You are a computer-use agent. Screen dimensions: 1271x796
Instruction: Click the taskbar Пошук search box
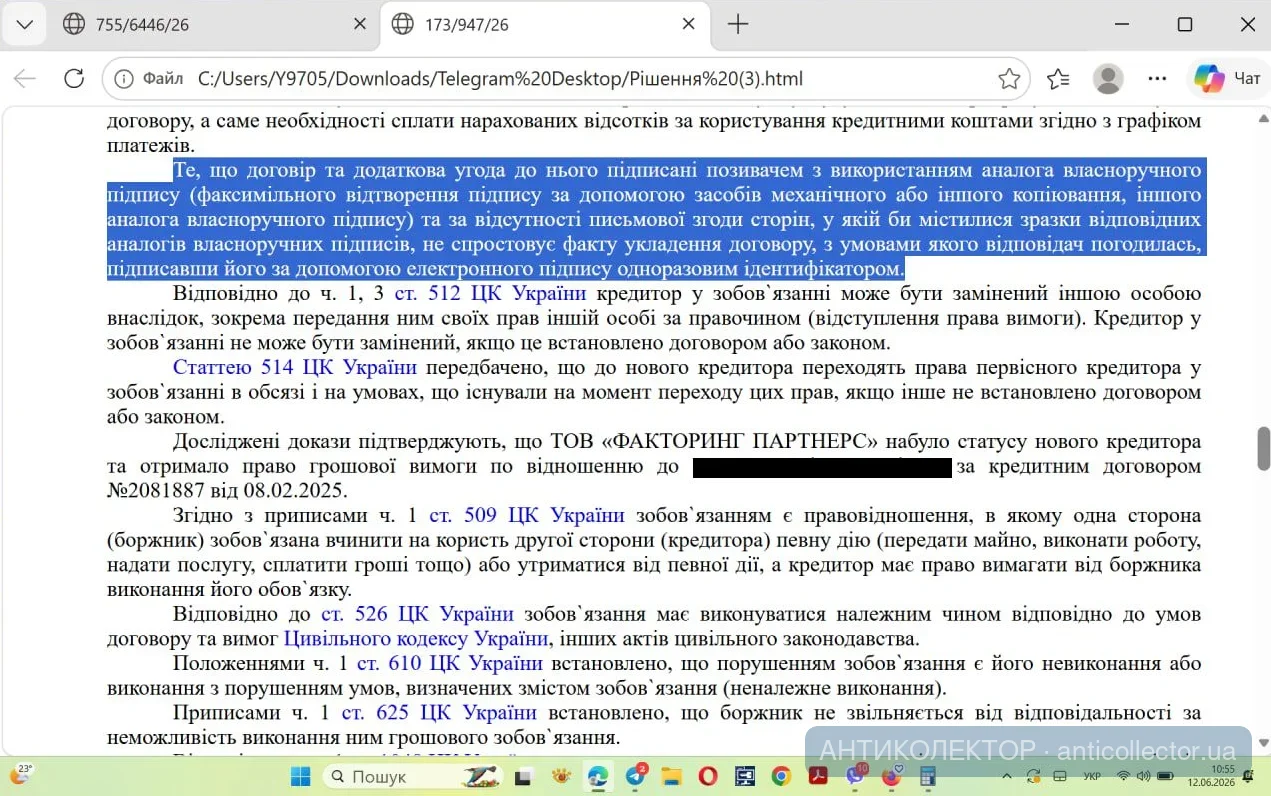click(414, 776)
